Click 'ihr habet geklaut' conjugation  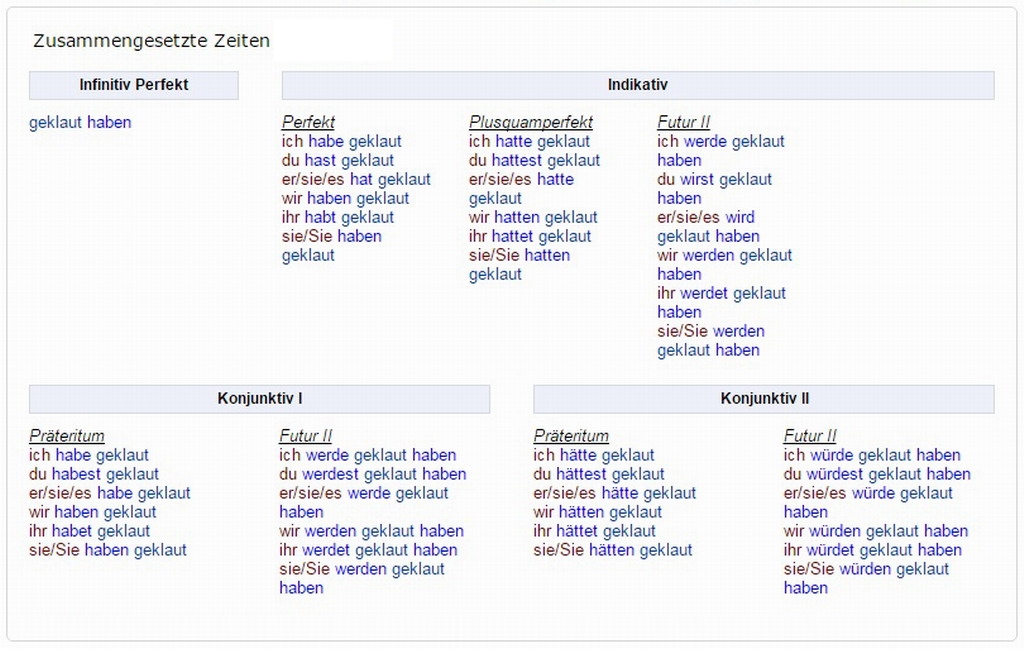pos(90,532)
